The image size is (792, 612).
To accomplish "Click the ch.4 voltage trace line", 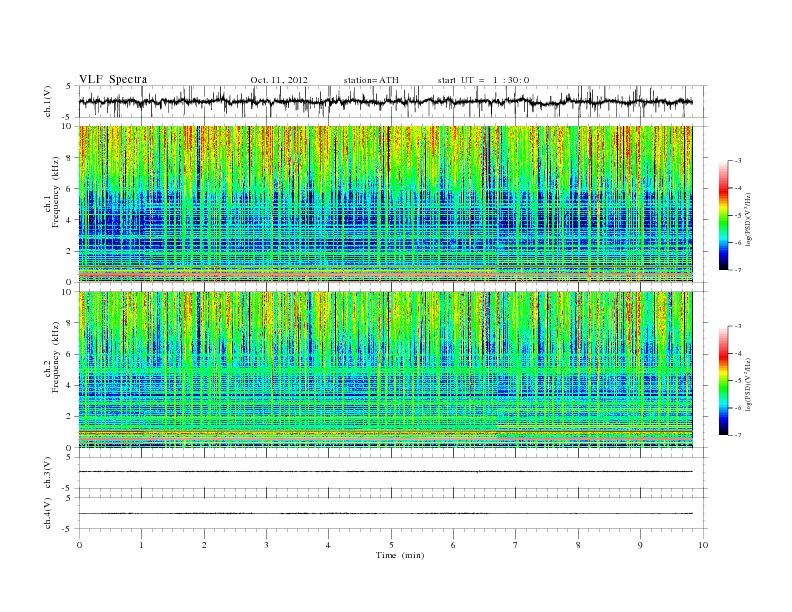I will [385, 514].
